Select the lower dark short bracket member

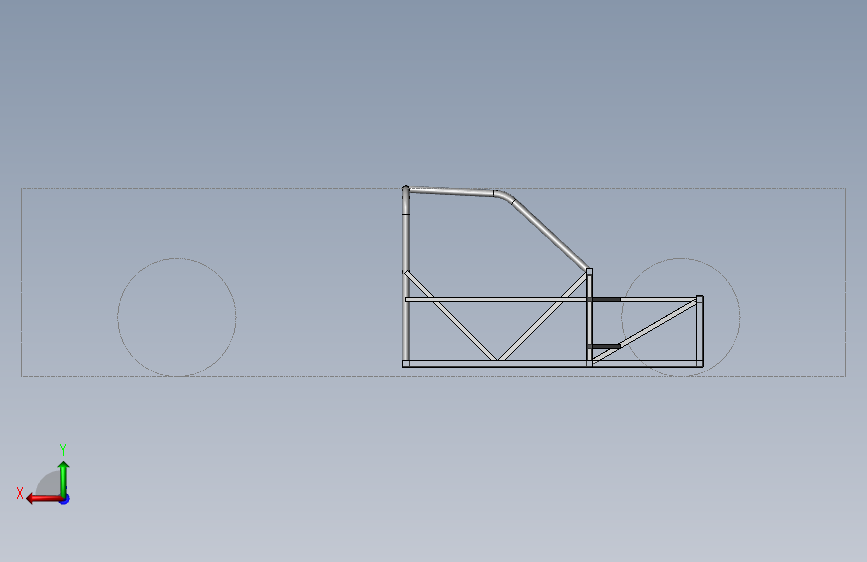[x=605, y=346]
